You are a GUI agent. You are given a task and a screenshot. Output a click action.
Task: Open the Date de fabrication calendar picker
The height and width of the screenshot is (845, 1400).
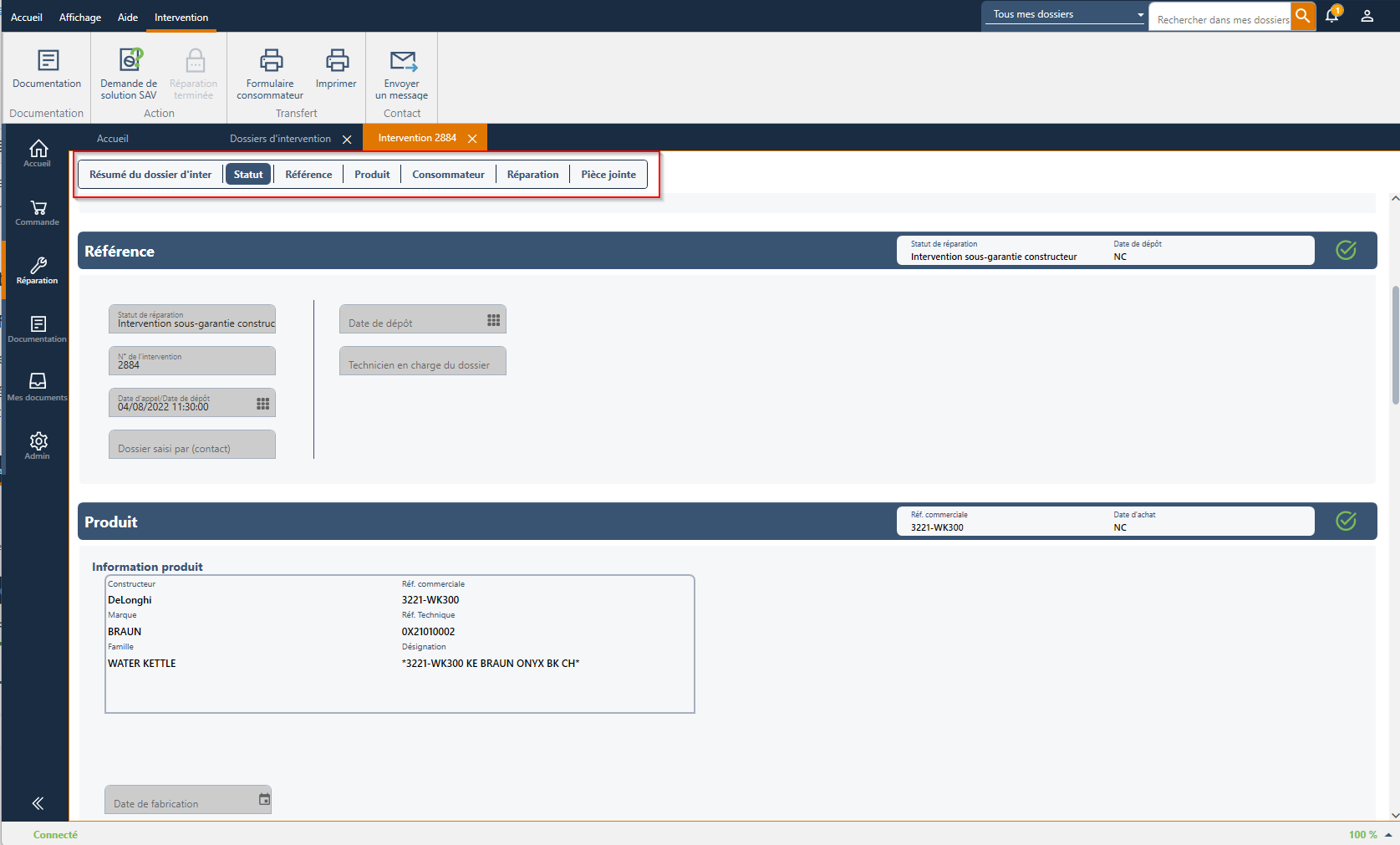coord(264,800)
